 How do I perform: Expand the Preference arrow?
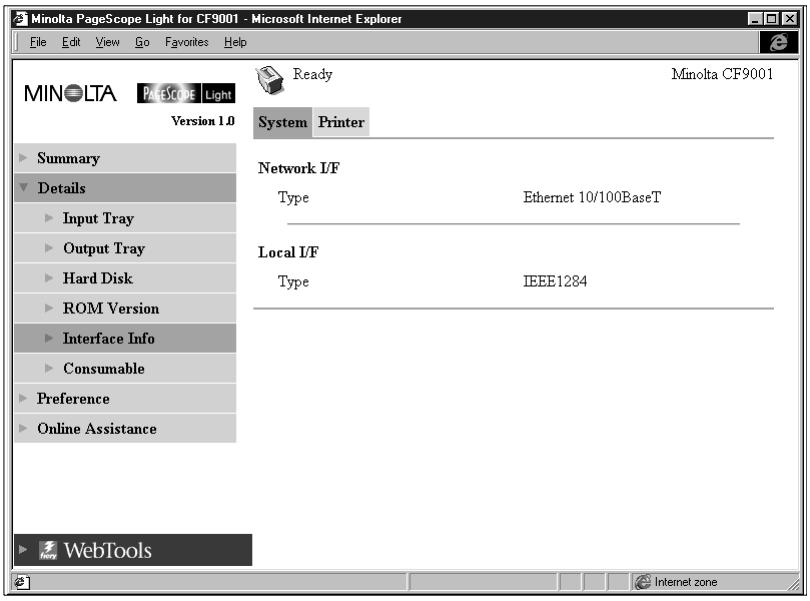click(23, 398)
